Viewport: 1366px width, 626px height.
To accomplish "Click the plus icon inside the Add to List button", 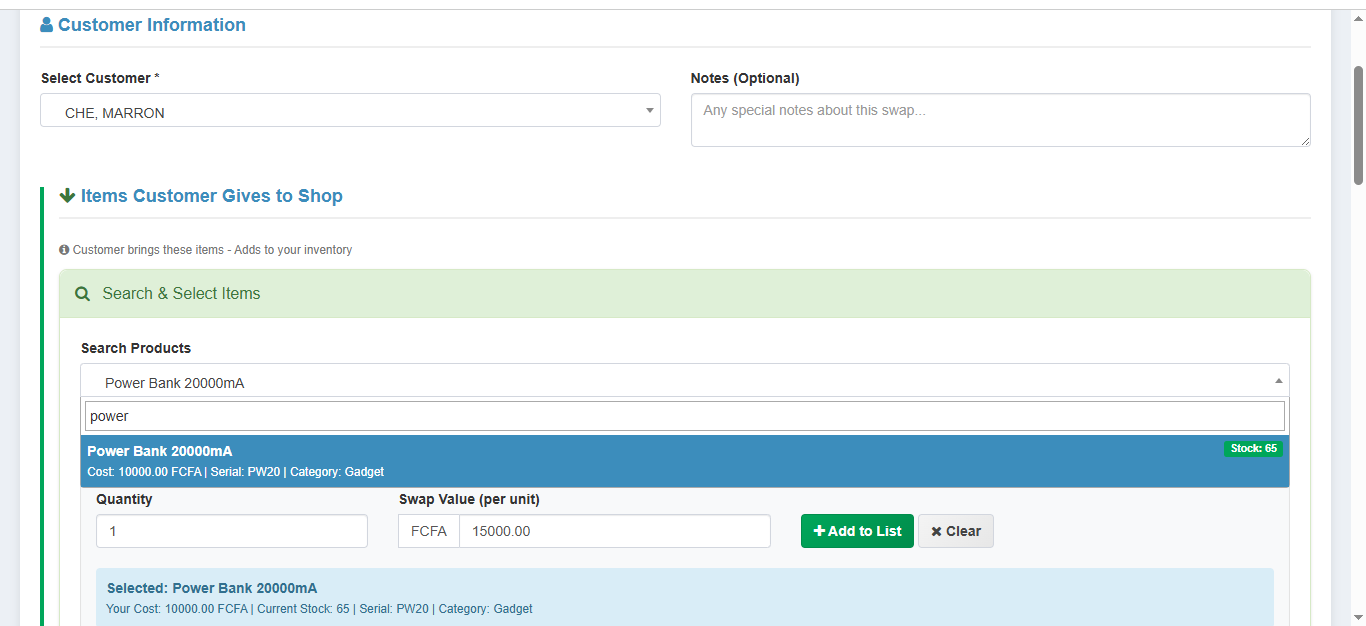I will click(817, 531).
